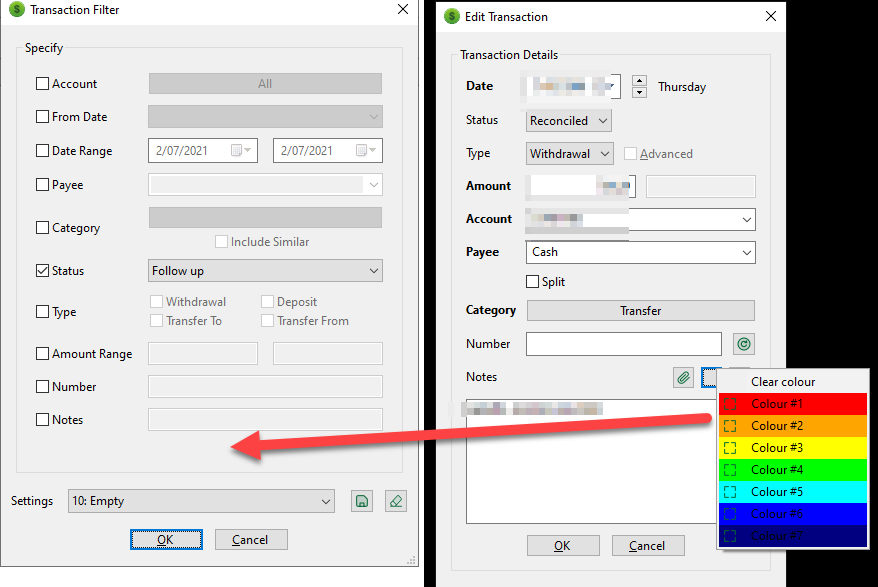Click calendar icon in second Date Range field
Viewport: 878px width, 587px height.
click(362, 150)
